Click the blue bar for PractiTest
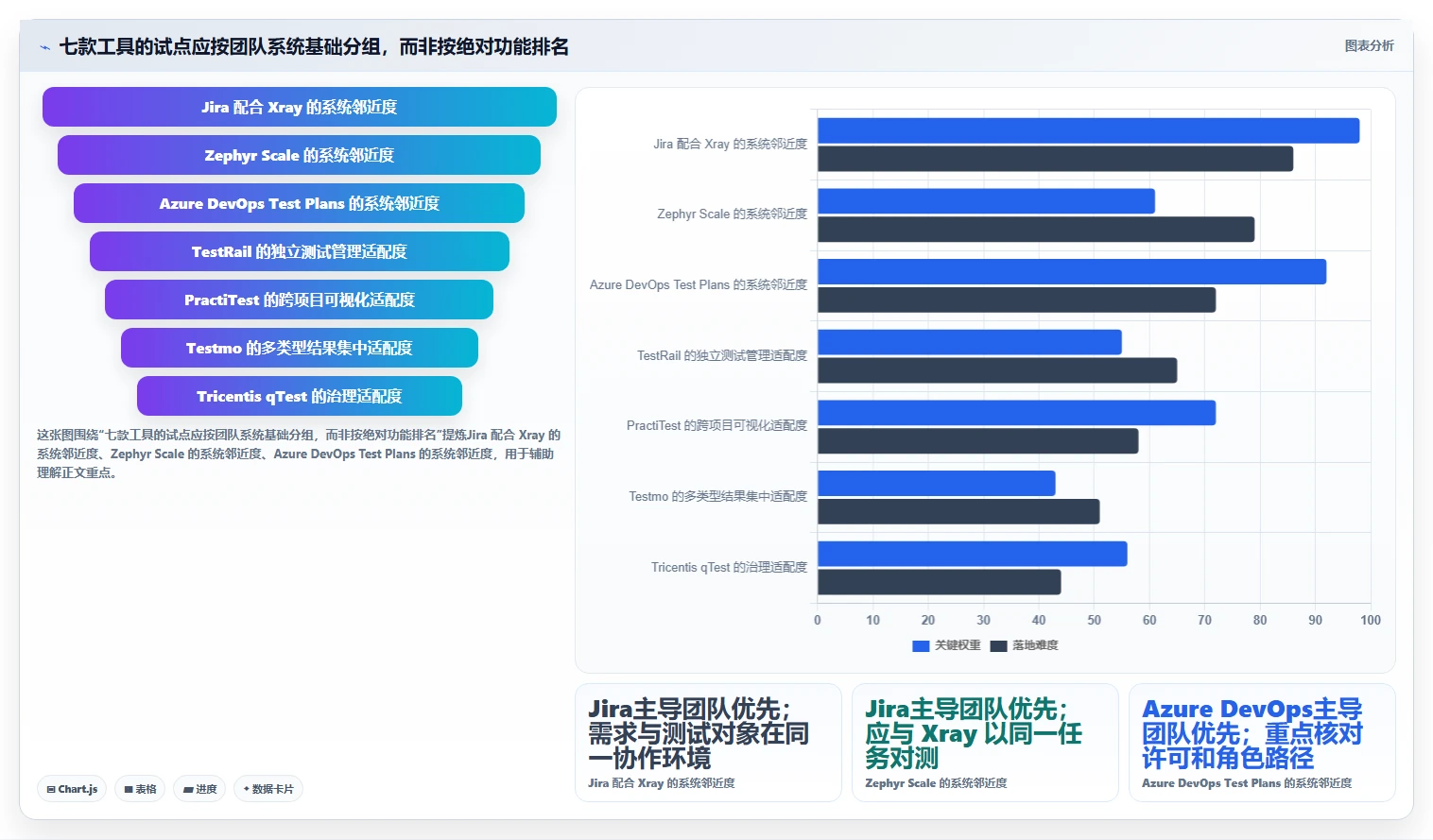The height and width of the screenshot is (840, 1433). pos(1016,413)
